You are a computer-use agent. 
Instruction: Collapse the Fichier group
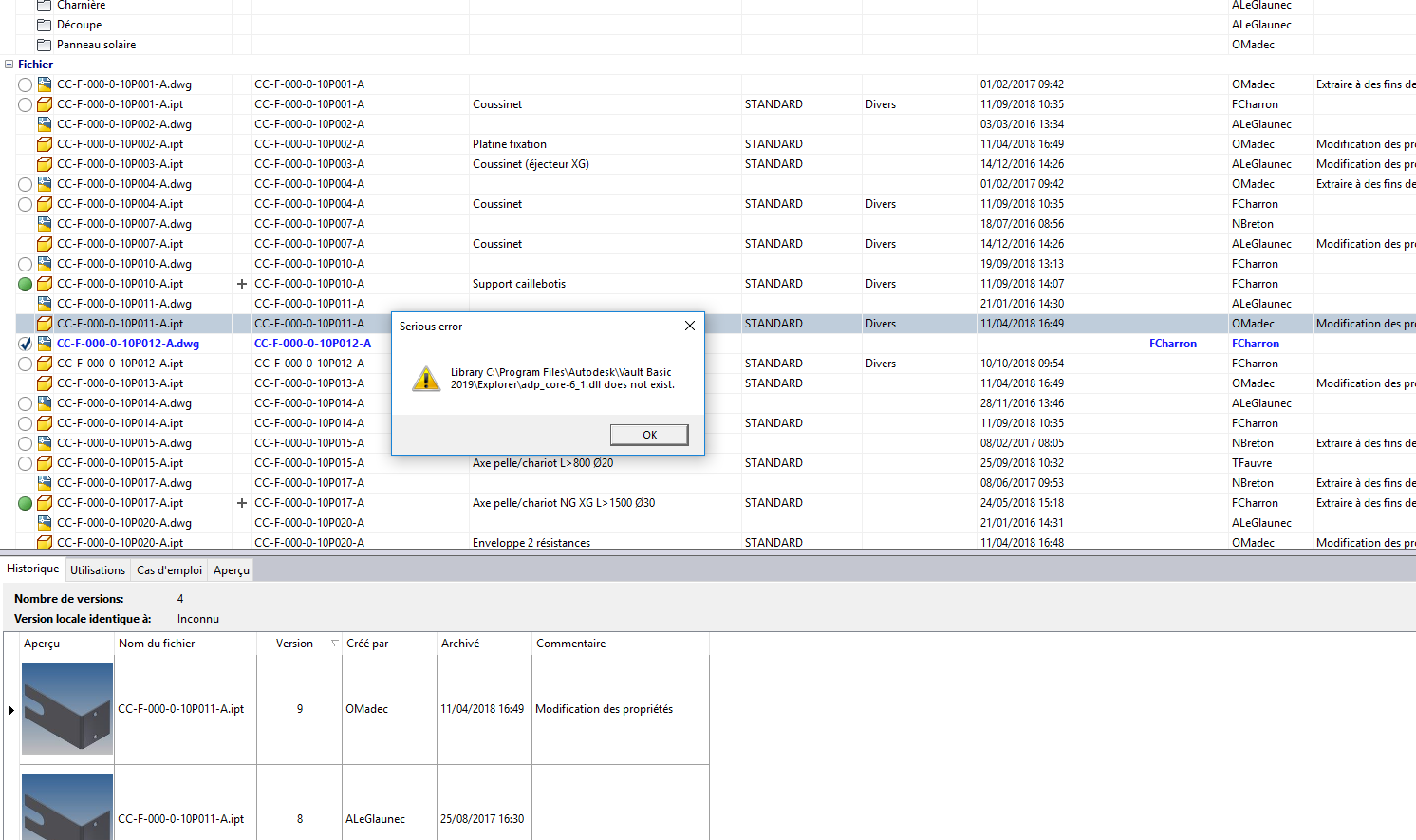tap(9, 65)
